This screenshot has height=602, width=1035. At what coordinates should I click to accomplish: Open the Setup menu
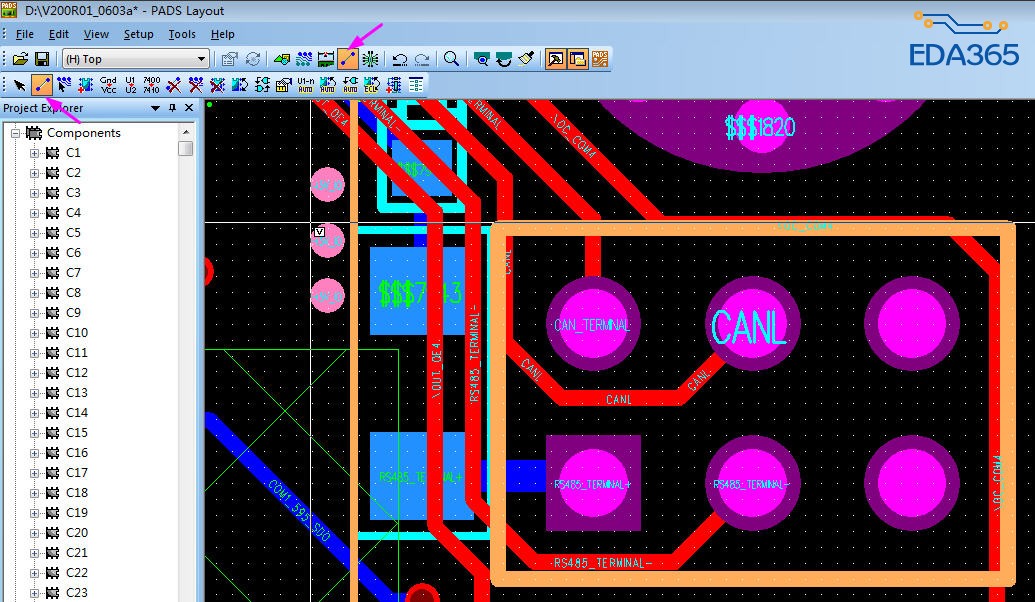pyautogui.click(x=138, y=34)
